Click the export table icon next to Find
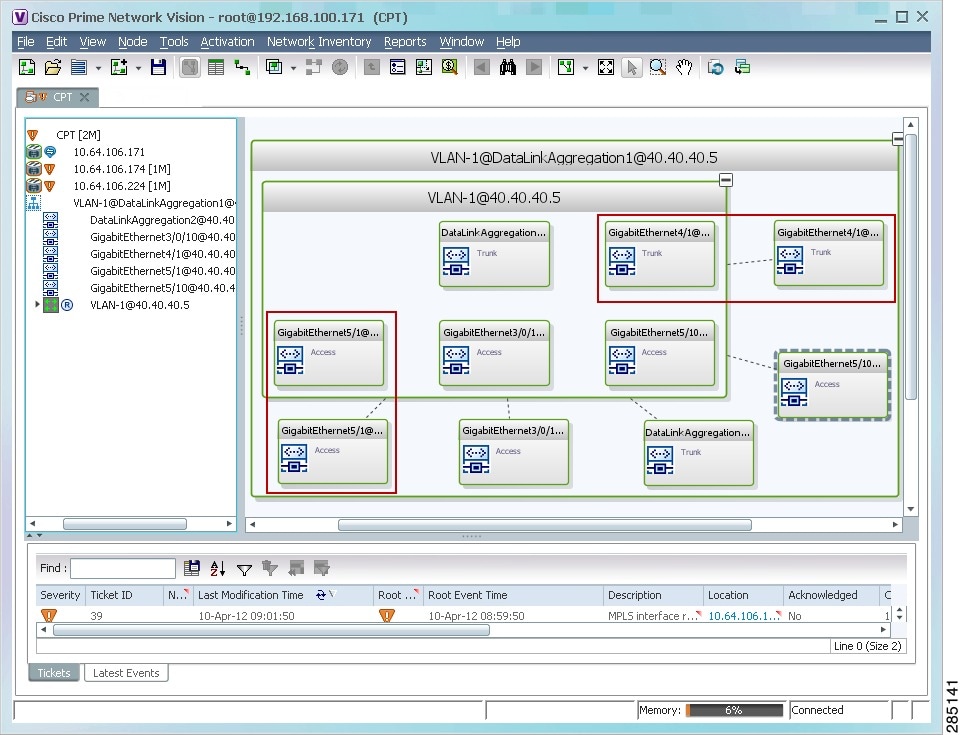The image size is (962, 735). click(x=192, y=569)
